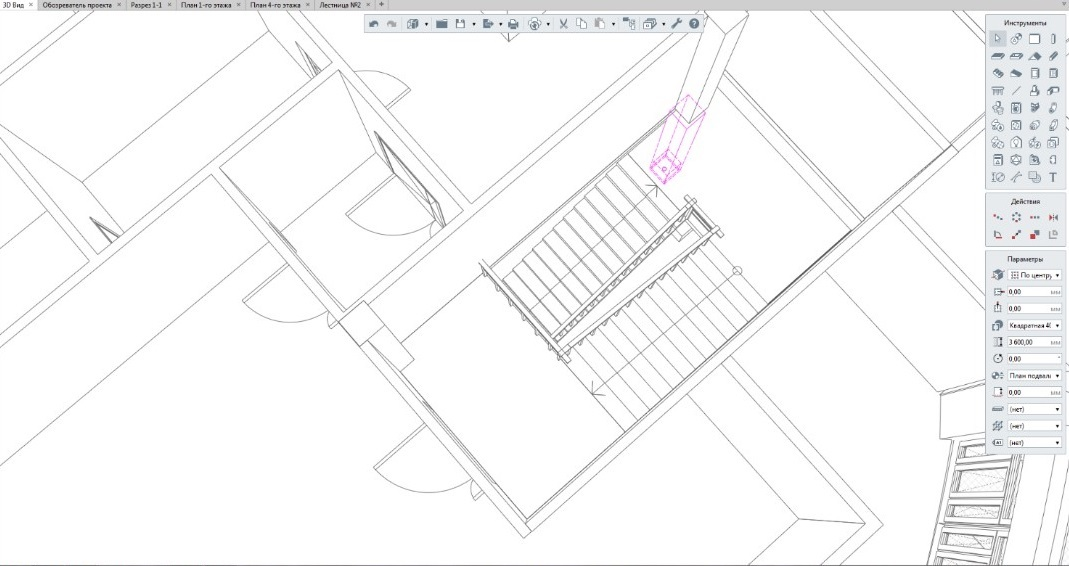Open the 'Квадратная' profile dropdown
The image size is (1069, 566).
click(1034, 325)
